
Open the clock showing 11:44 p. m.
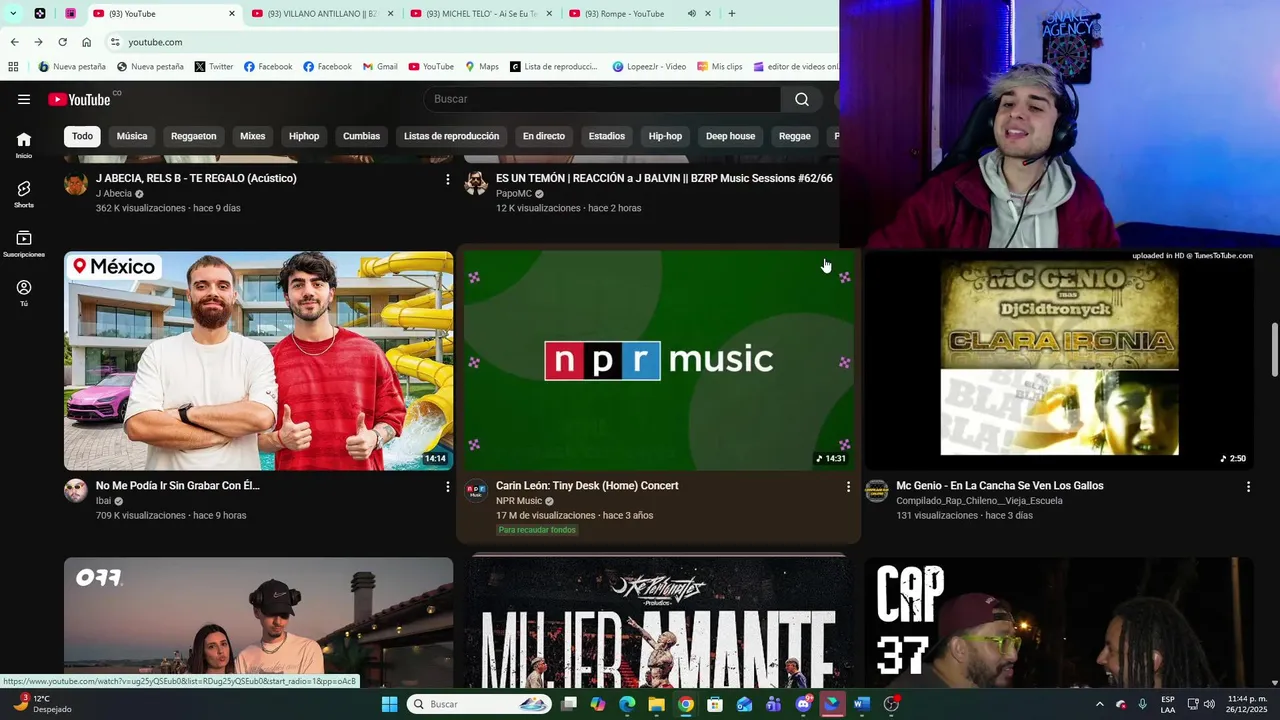[1247, 698]
